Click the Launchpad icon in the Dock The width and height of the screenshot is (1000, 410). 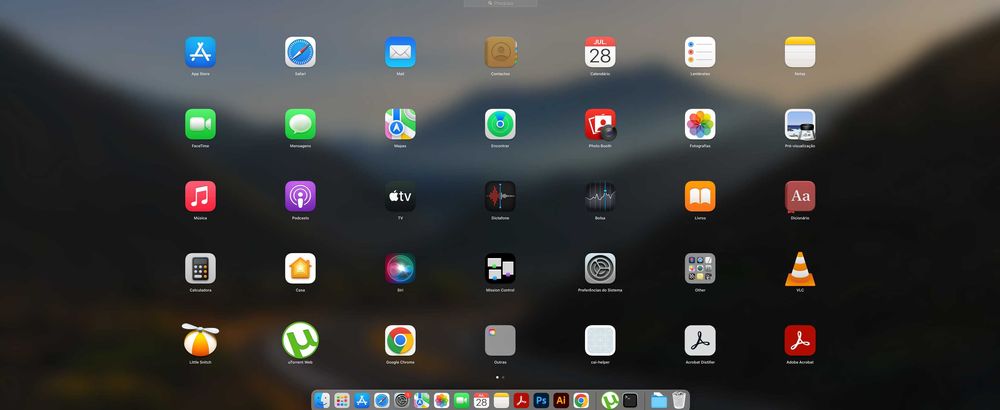click(342, 400)
